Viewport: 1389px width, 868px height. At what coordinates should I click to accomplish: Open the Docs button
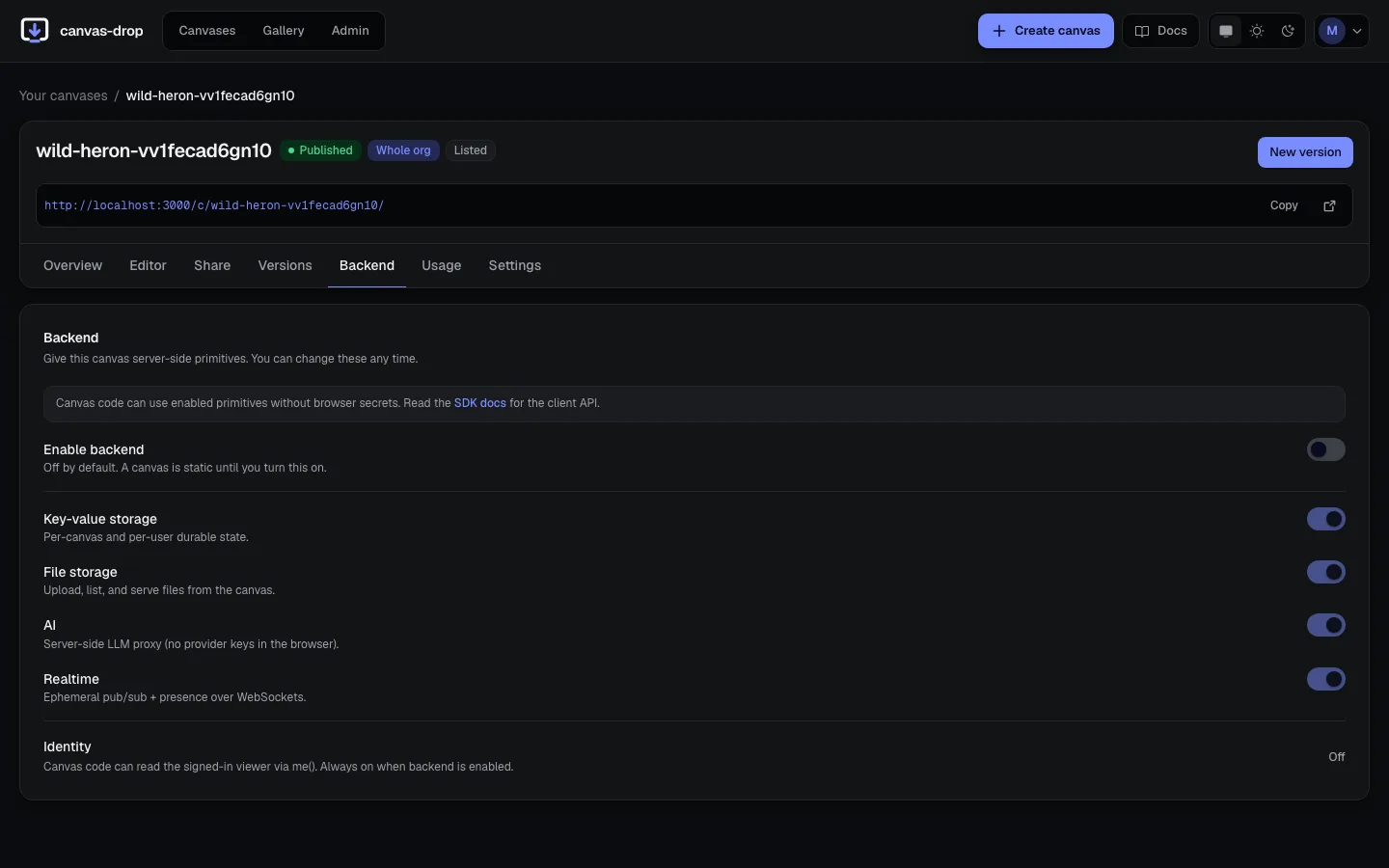point(1160,31)
